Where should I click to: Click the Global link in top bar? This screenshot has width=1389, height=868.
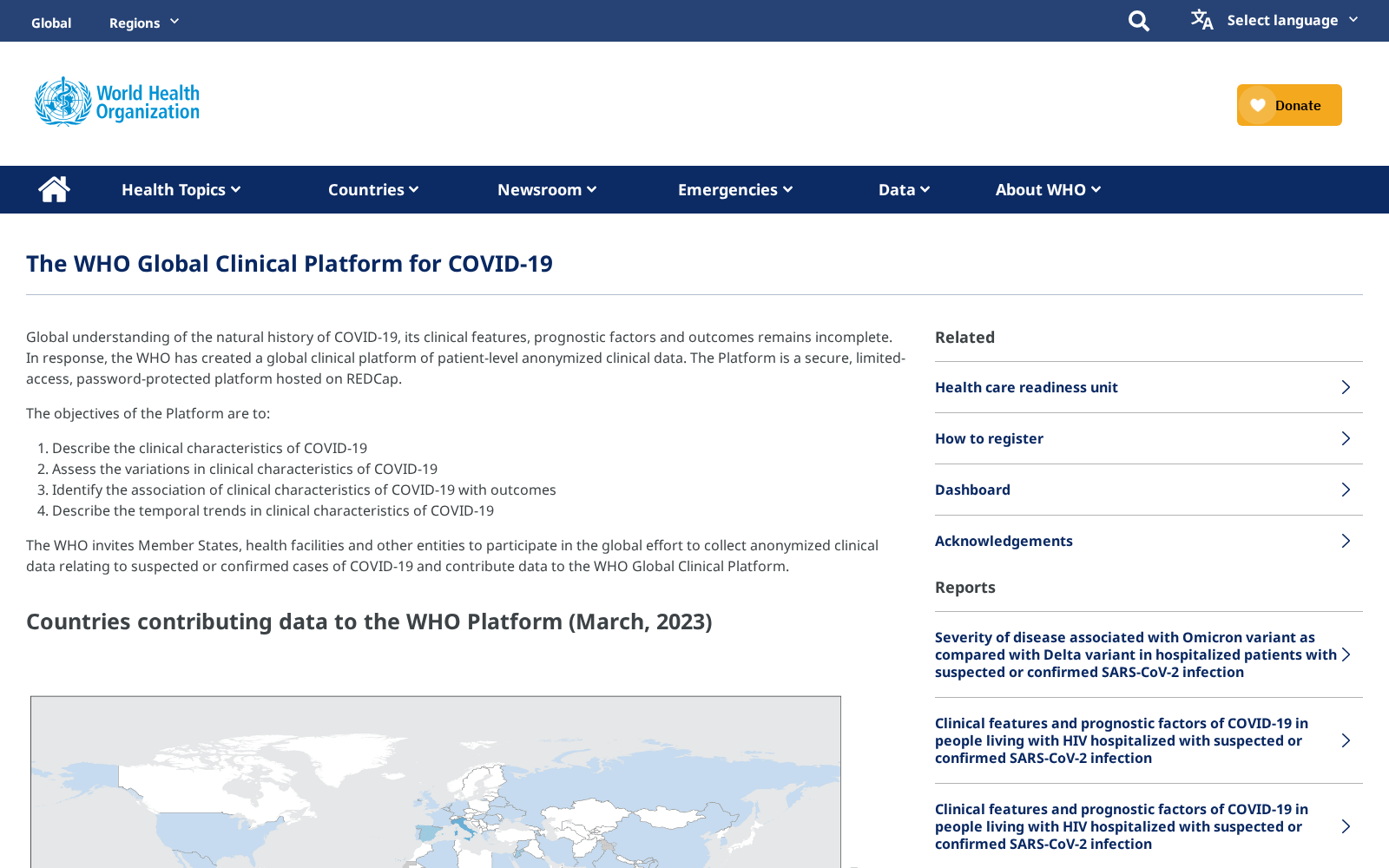[x=51, y=23]
